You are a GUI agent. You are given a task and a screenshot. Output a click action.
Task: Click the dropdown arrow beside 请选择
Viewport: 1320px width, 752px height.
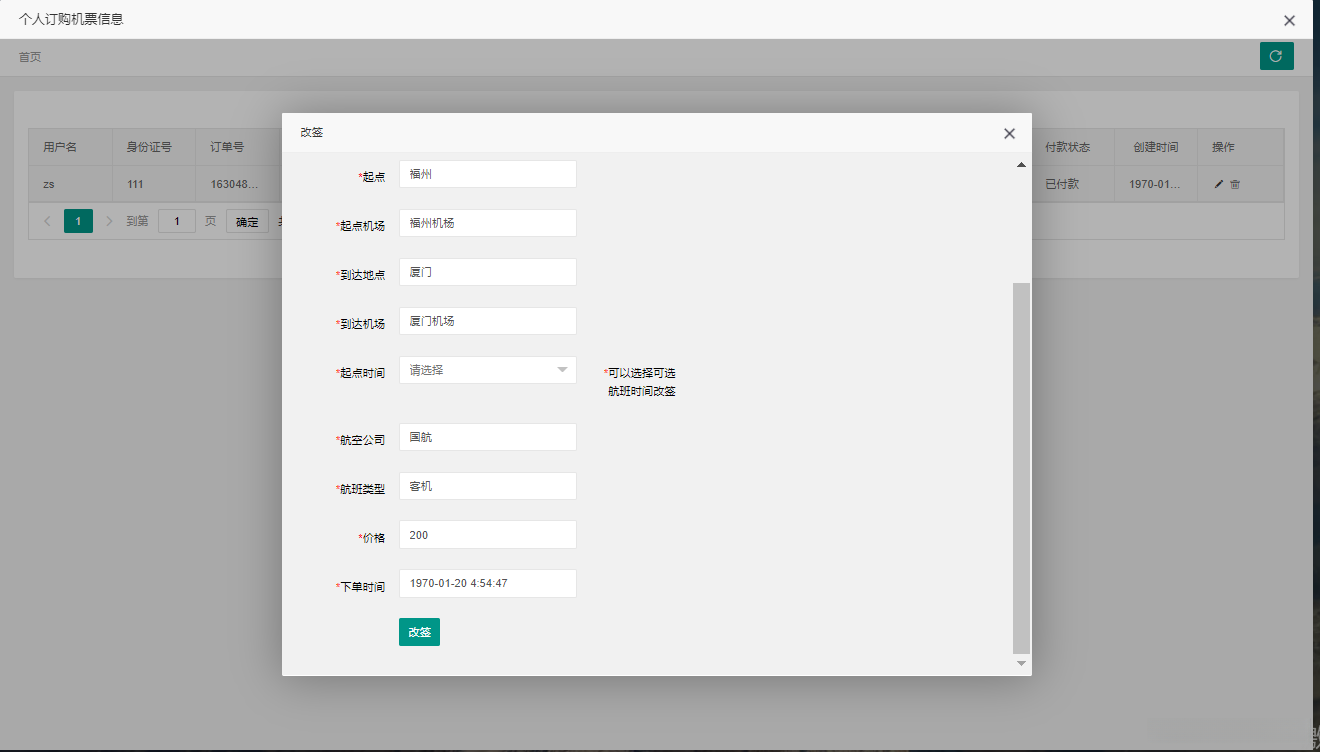pyautogui.click(x=562, y=370)
